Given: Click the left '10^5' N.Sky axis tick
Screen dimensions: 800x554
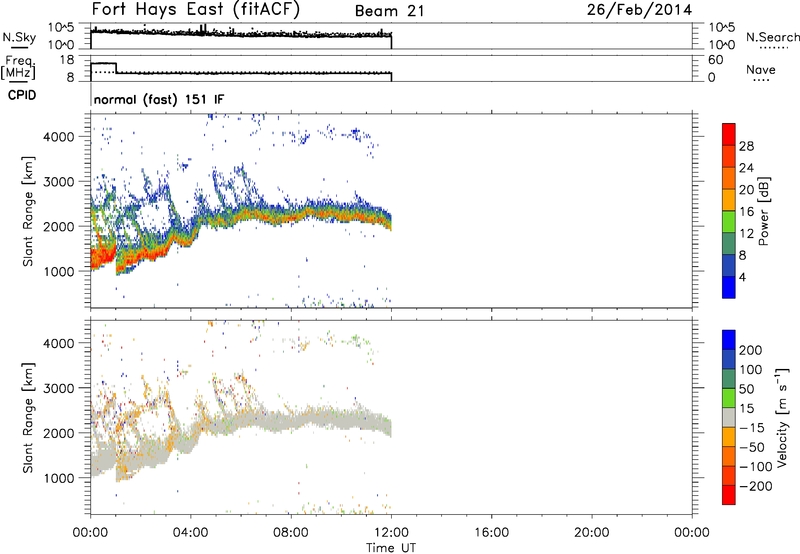Looking at the screenshot, I should (61, 28).
